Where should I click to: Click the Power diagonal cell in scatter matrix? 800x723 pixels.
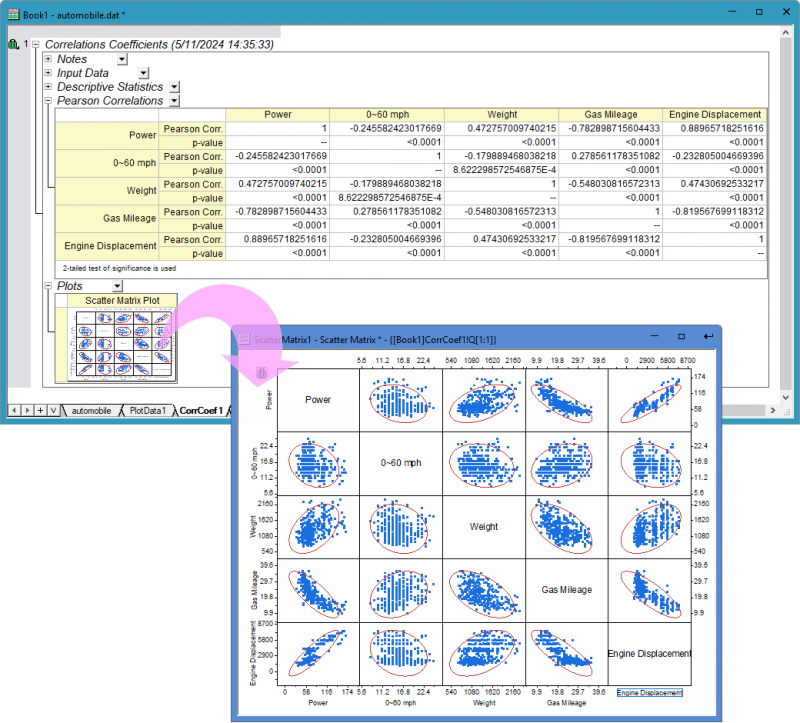point(318,400)
